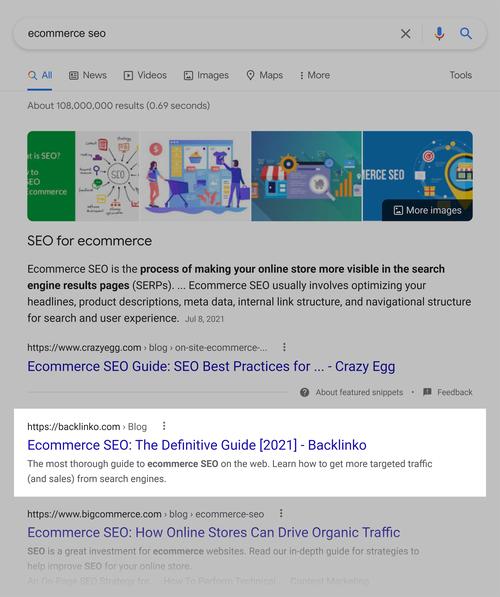Viewport: 500px width, 597px height.
Task: Switch to the Videos tab
Action: (145, 75)
